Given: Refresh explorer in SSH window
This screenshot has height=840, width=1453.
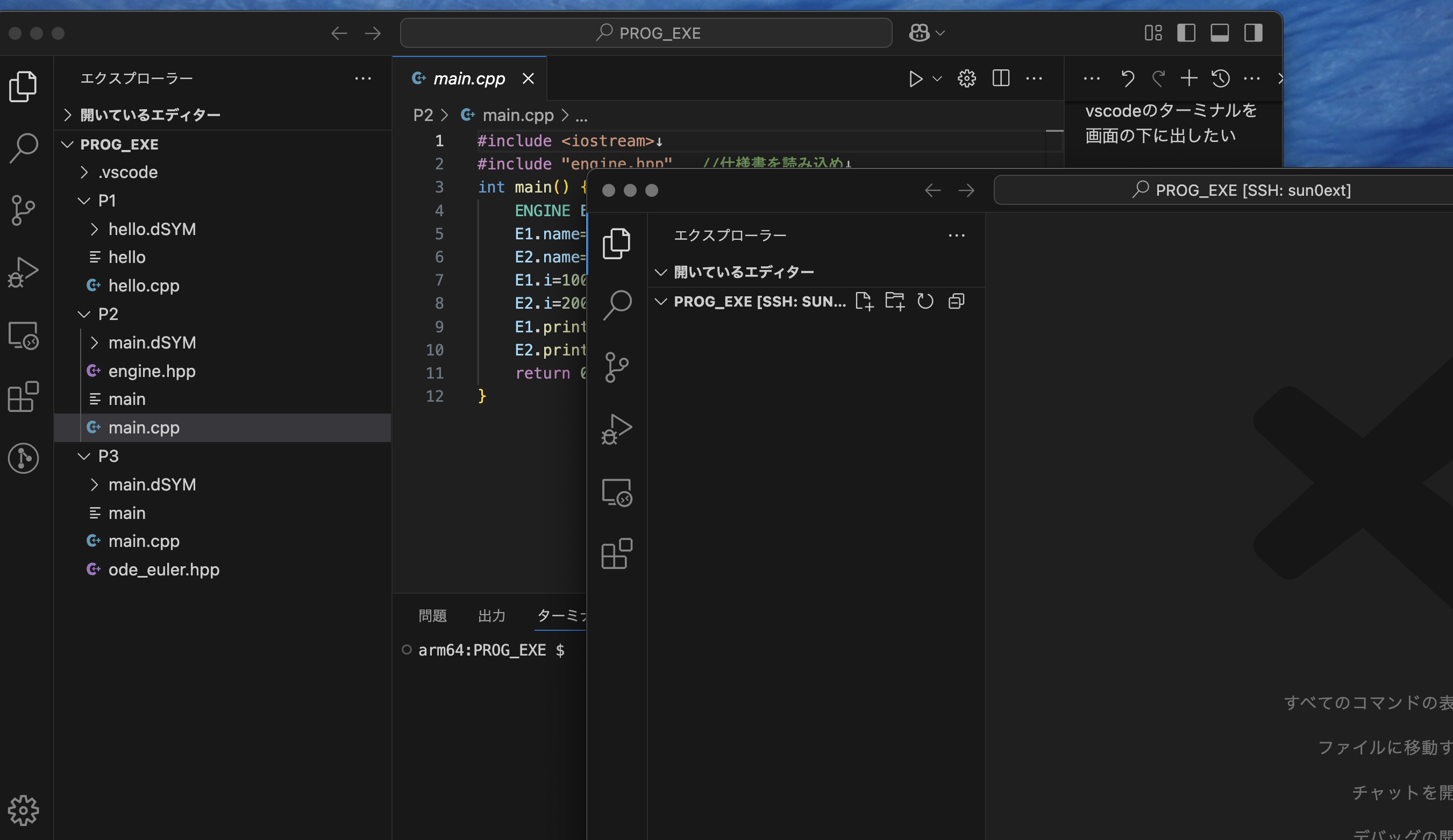Looking at the screenshot, I should [925, 301].
